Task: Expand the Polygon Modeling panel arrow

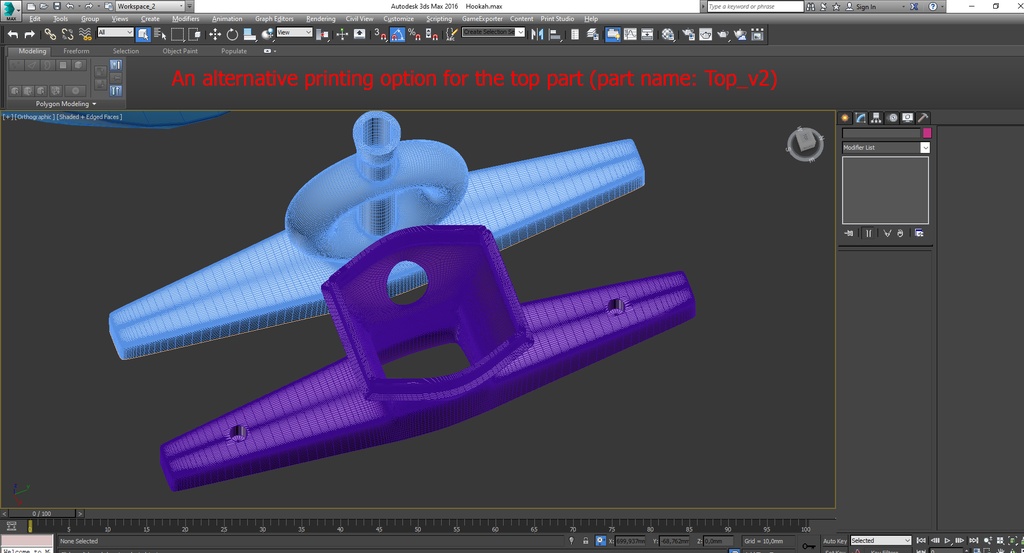Action: (94, 104)
